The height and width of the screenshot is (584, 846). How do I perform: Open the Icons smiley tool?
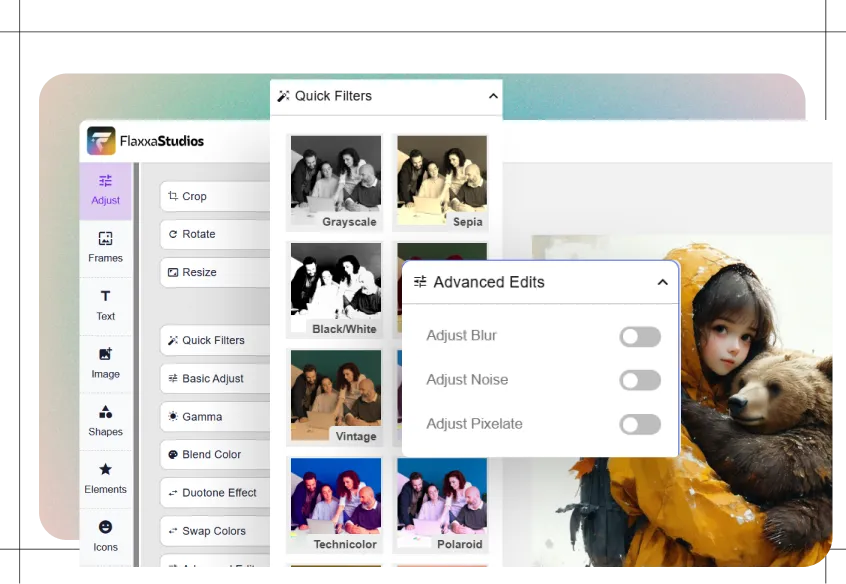[105, 535]
